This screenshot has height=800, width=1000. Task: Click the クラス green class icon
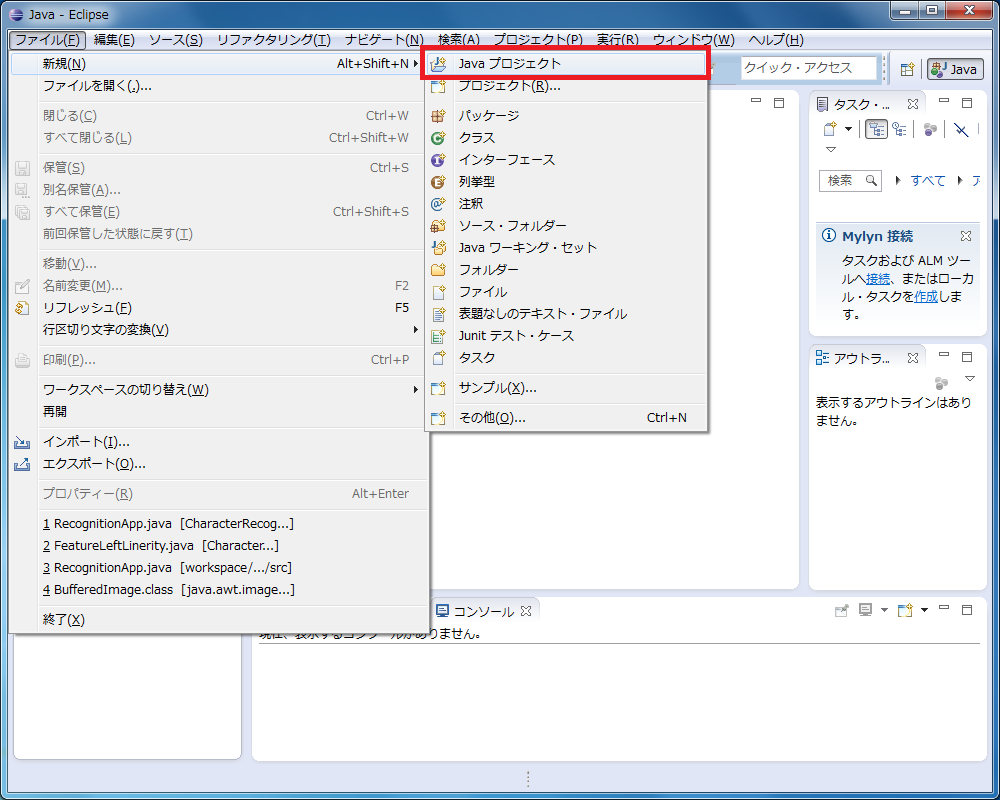(438, 138)
